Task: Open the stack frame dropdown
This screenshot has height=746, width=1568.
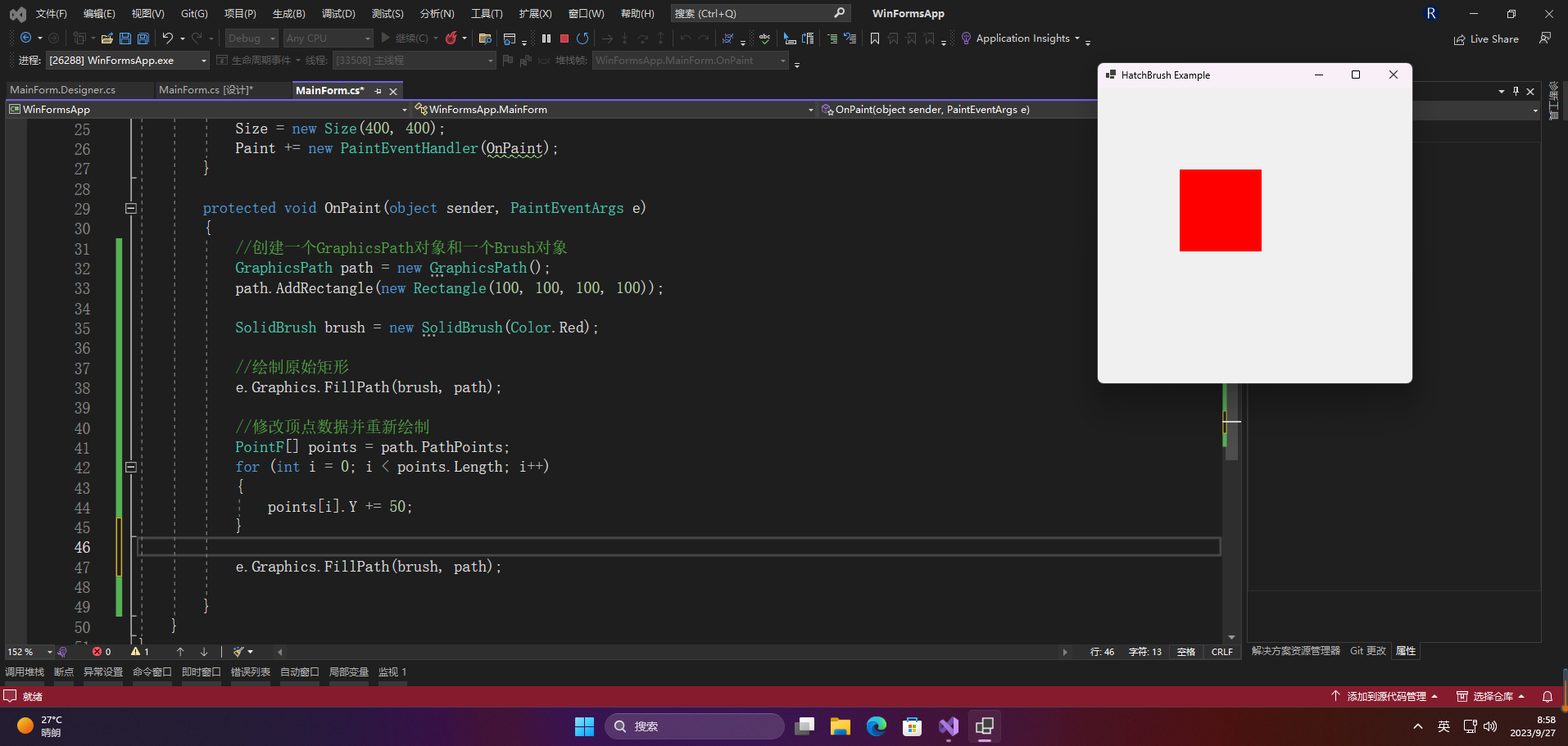Action: (690, 60)
